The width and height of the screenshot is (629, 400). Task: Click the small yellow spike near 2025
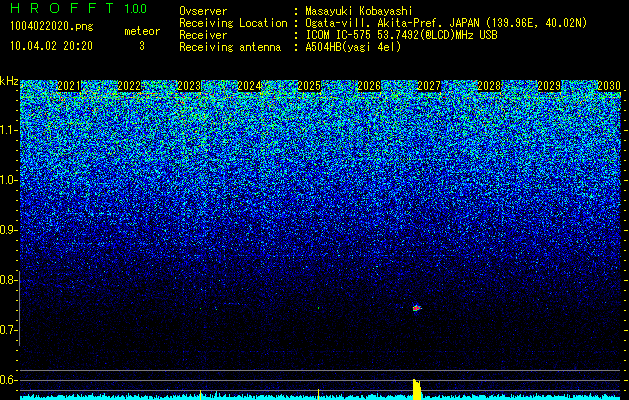click(x=319, y=394)
